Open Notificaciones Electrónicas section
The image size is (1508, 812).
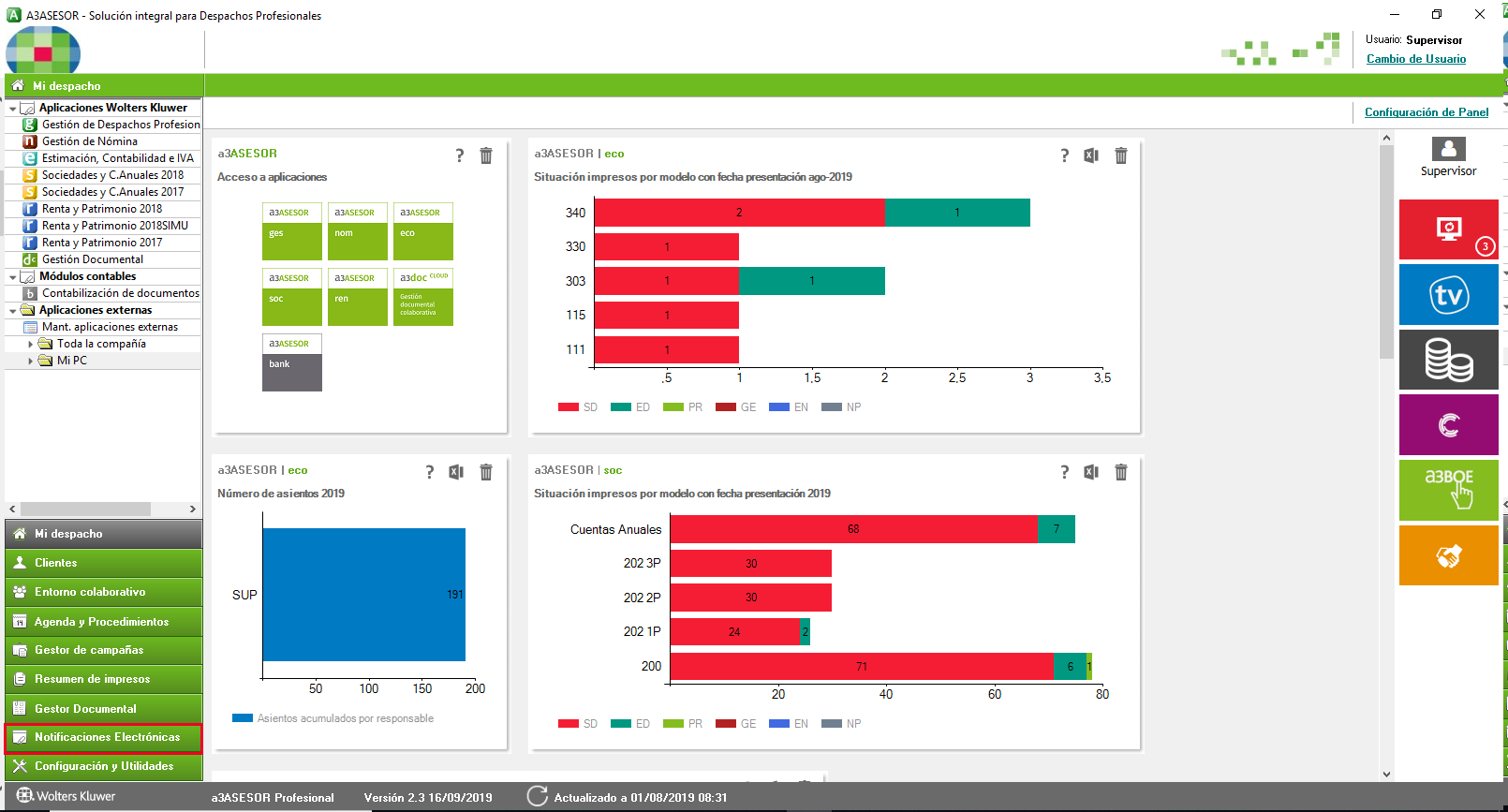103,738
